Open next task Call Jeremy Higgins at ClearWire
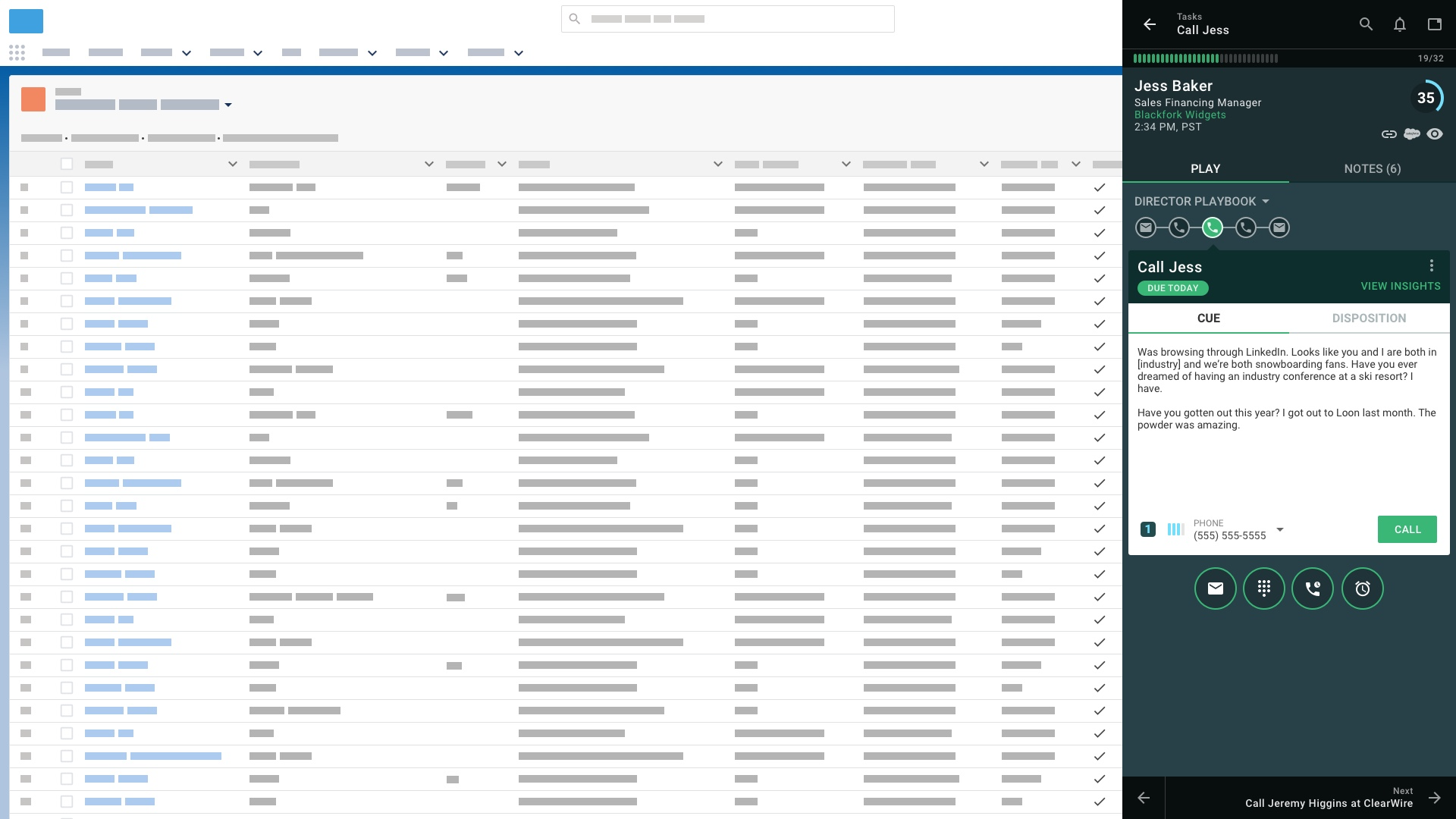This screenshot has width=1456, height=819. (x=1329, y=803)
